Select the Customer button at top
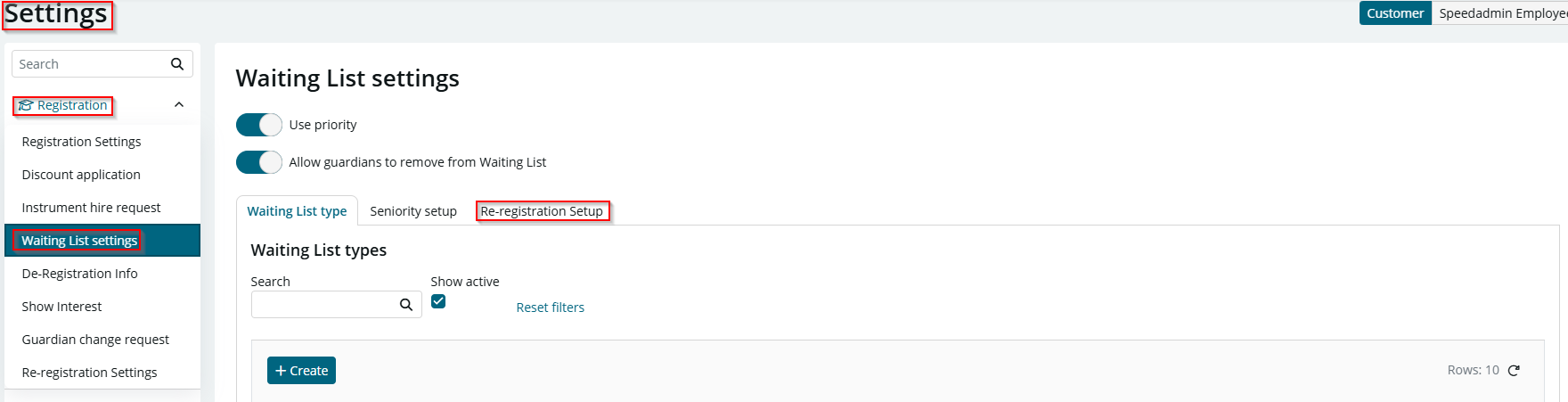The image size is (1568, 402). point(1395,13)
